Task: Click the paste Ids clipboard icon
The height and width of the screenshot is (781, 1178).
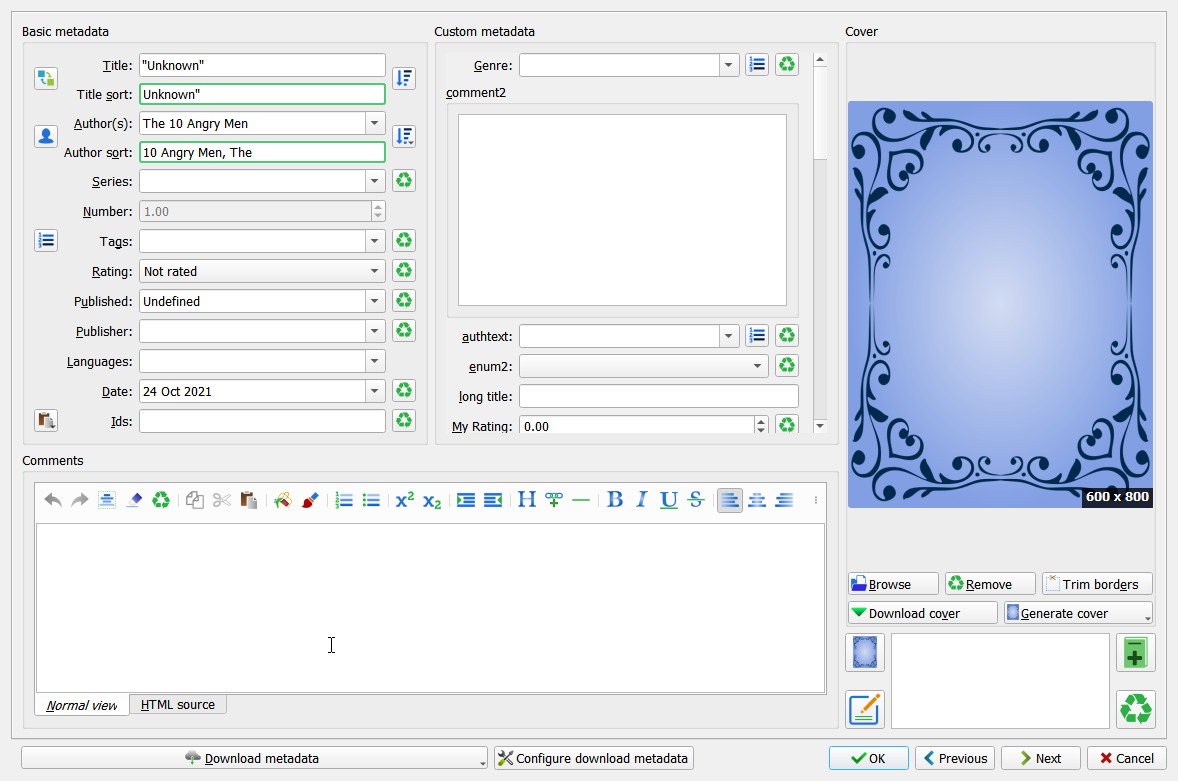Action: (x=45, y=420)
